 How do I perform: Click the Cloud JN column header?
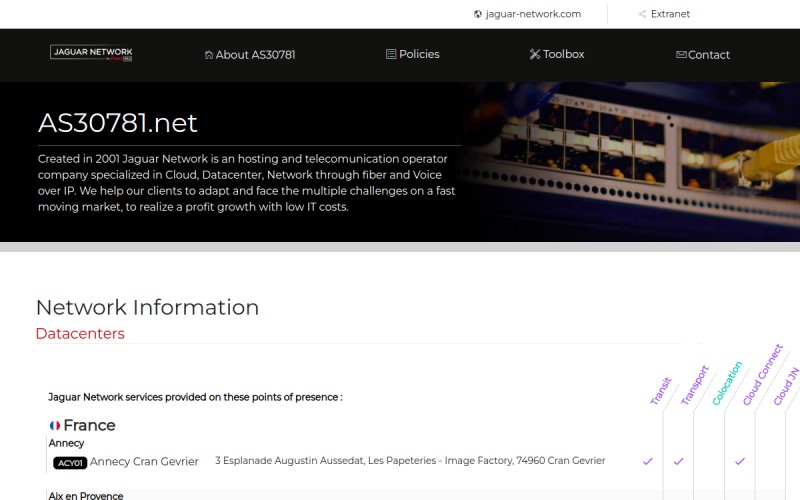[786, 386]
